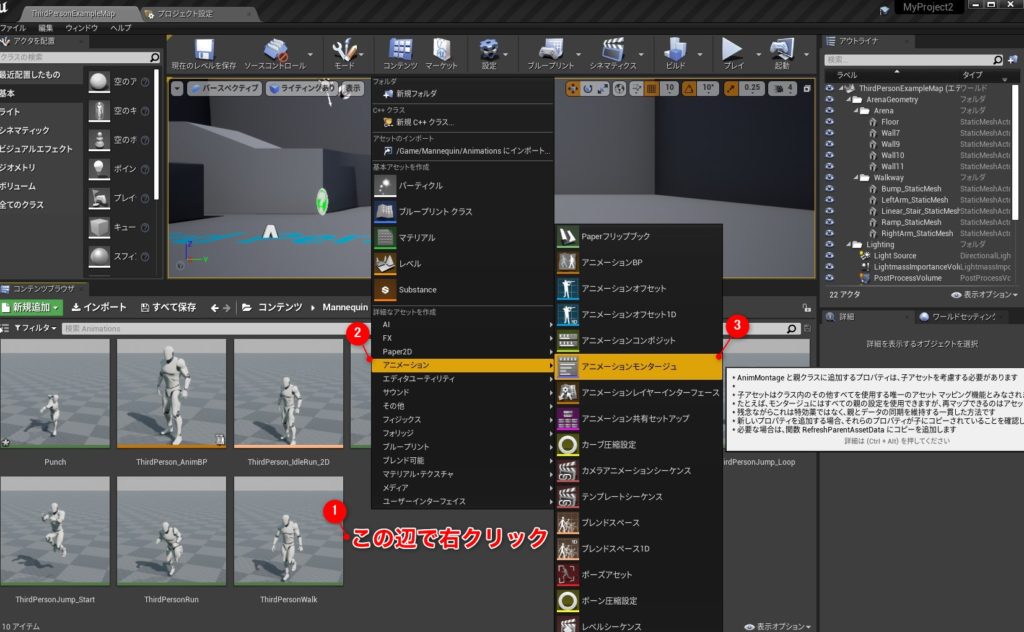The height and width of the screenshot is (632, 1024).
Task: Toggle visibility eye for Wall9
Action: (829, 144)
